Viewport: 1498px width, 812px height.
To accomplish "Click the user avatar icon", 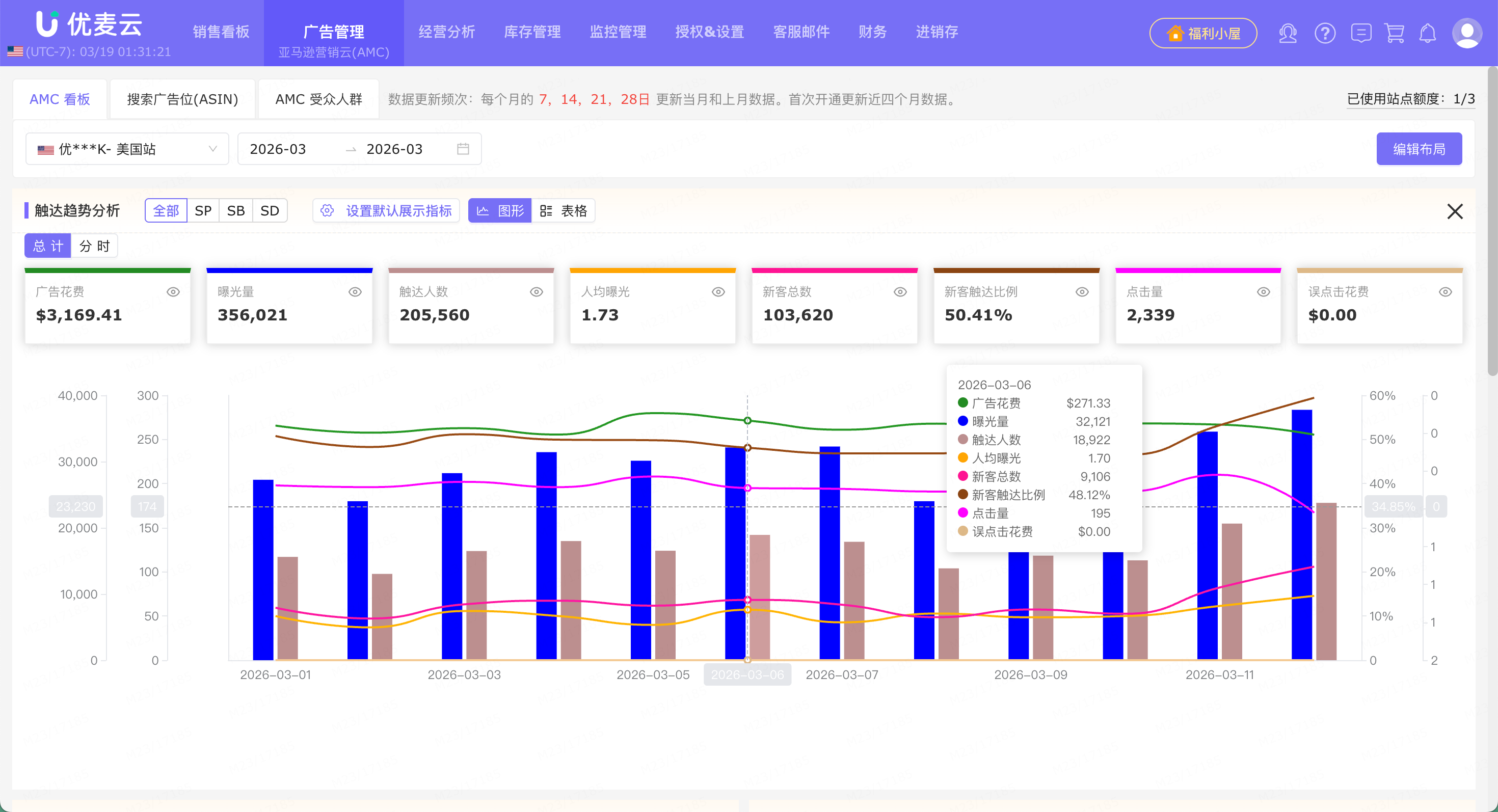I will click(1466, 33).
